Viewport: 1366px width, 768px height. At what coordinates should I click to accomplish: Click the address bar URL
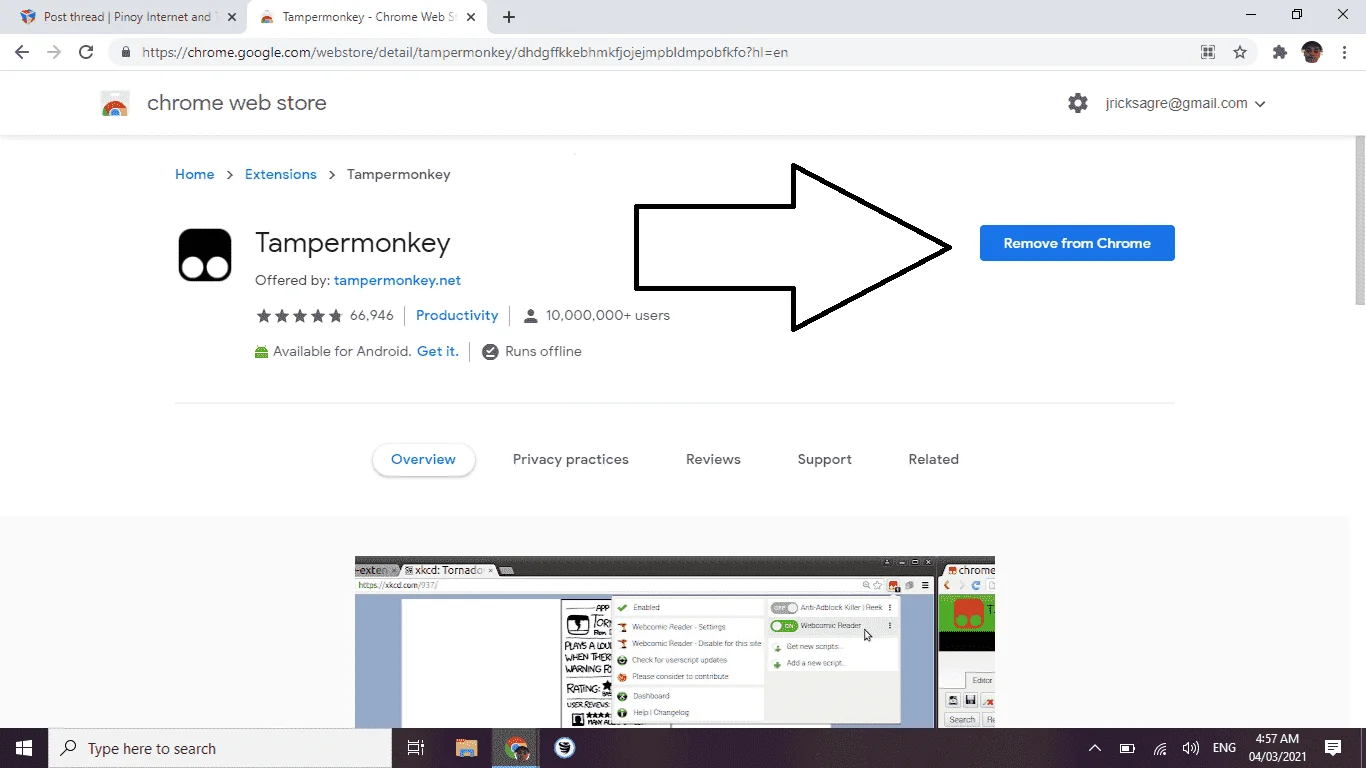[x=465, y=52]
